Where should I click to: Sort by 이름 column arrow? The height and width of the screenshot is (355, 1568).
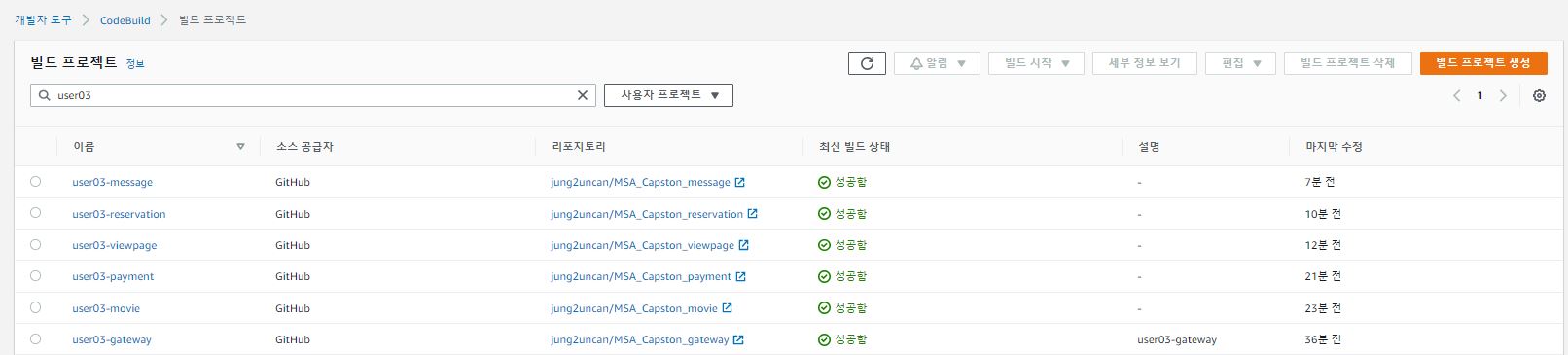(240, 147)
